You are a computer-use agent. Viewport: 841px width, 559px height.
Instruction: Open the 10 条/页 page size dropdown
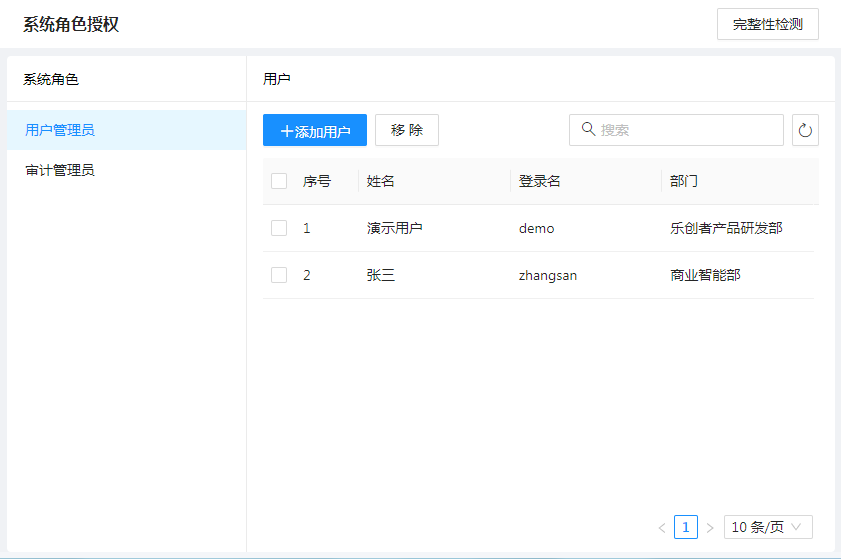click(767, 527)
